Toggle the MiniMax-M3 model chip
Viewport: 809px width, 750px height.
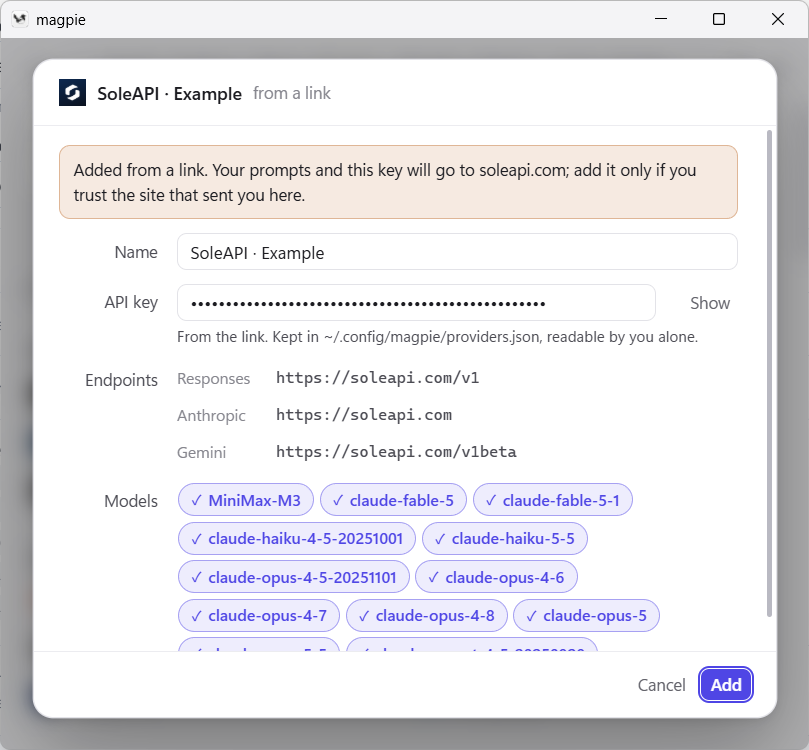coord(246,500)
